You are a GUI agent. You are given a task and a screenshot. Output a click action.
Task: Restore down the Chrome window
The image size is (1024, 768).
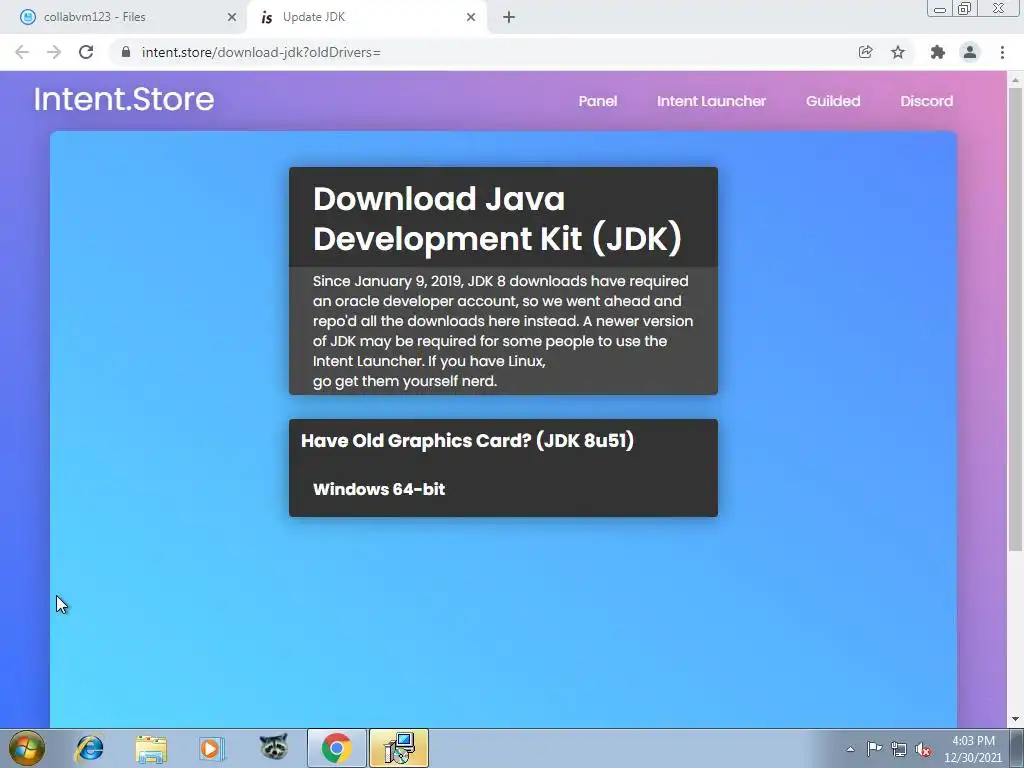pyautogui.click(x=965, y=9)
